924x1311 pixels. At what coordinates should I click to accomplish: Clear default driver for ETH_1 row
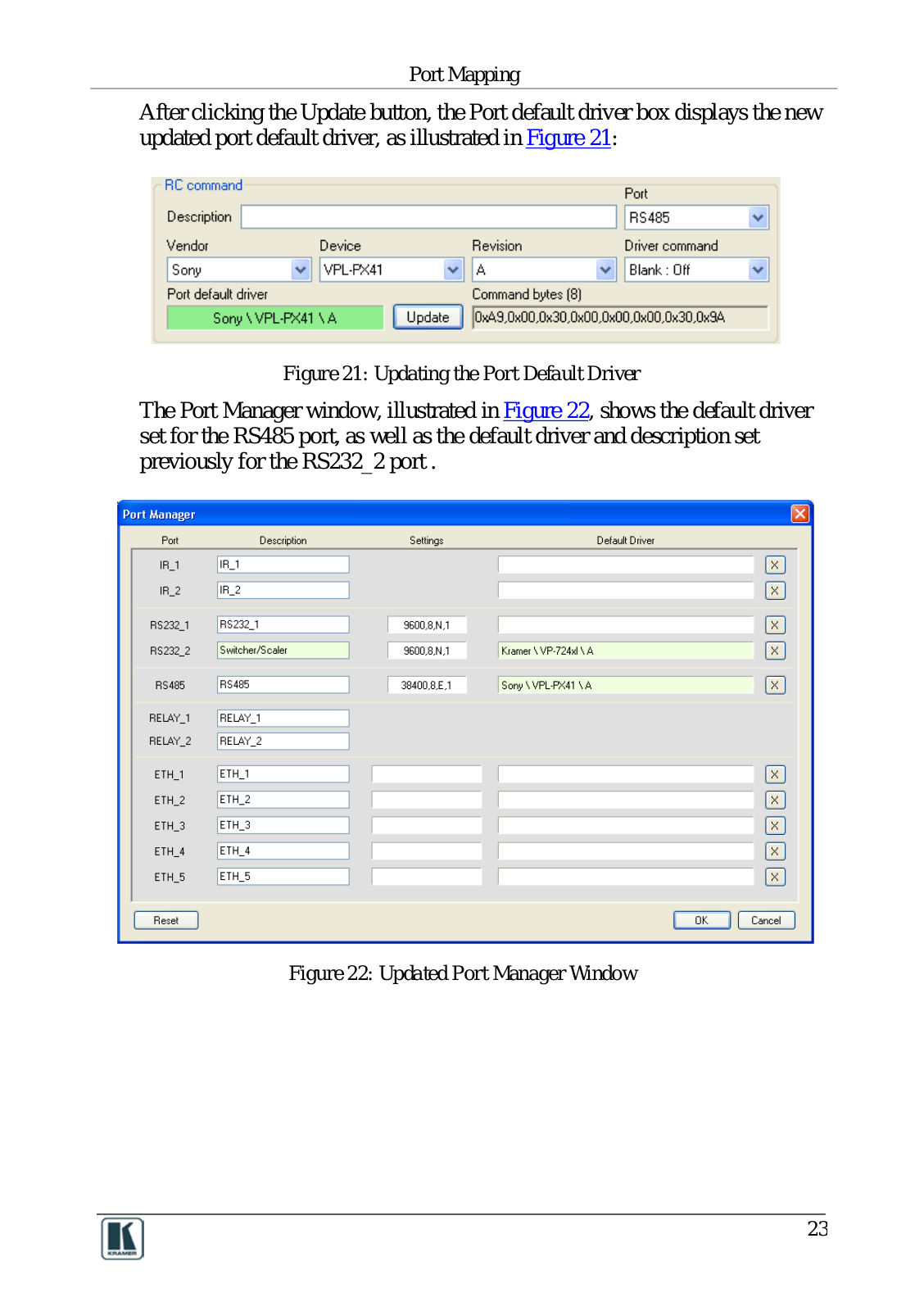tap(774, 774)
